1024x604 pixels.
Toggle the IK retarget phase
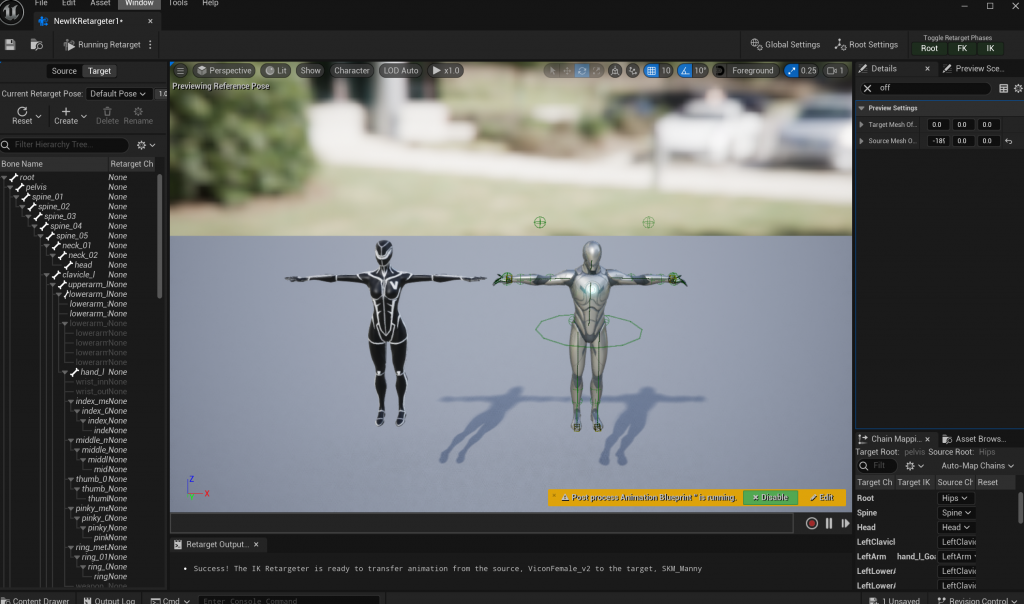pos(990,48)
